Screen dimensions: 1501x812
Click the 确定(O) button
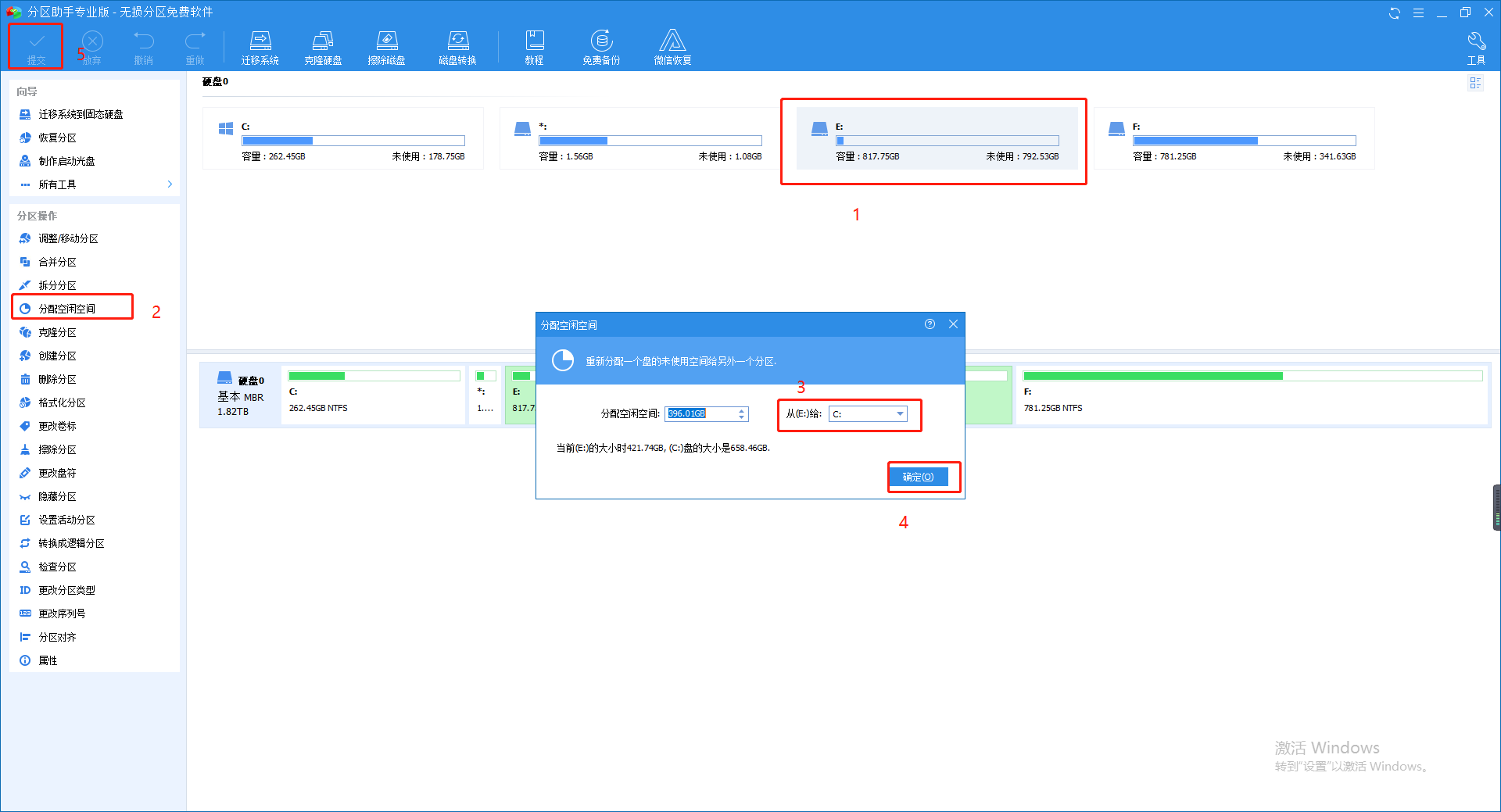tap(918, 477)
